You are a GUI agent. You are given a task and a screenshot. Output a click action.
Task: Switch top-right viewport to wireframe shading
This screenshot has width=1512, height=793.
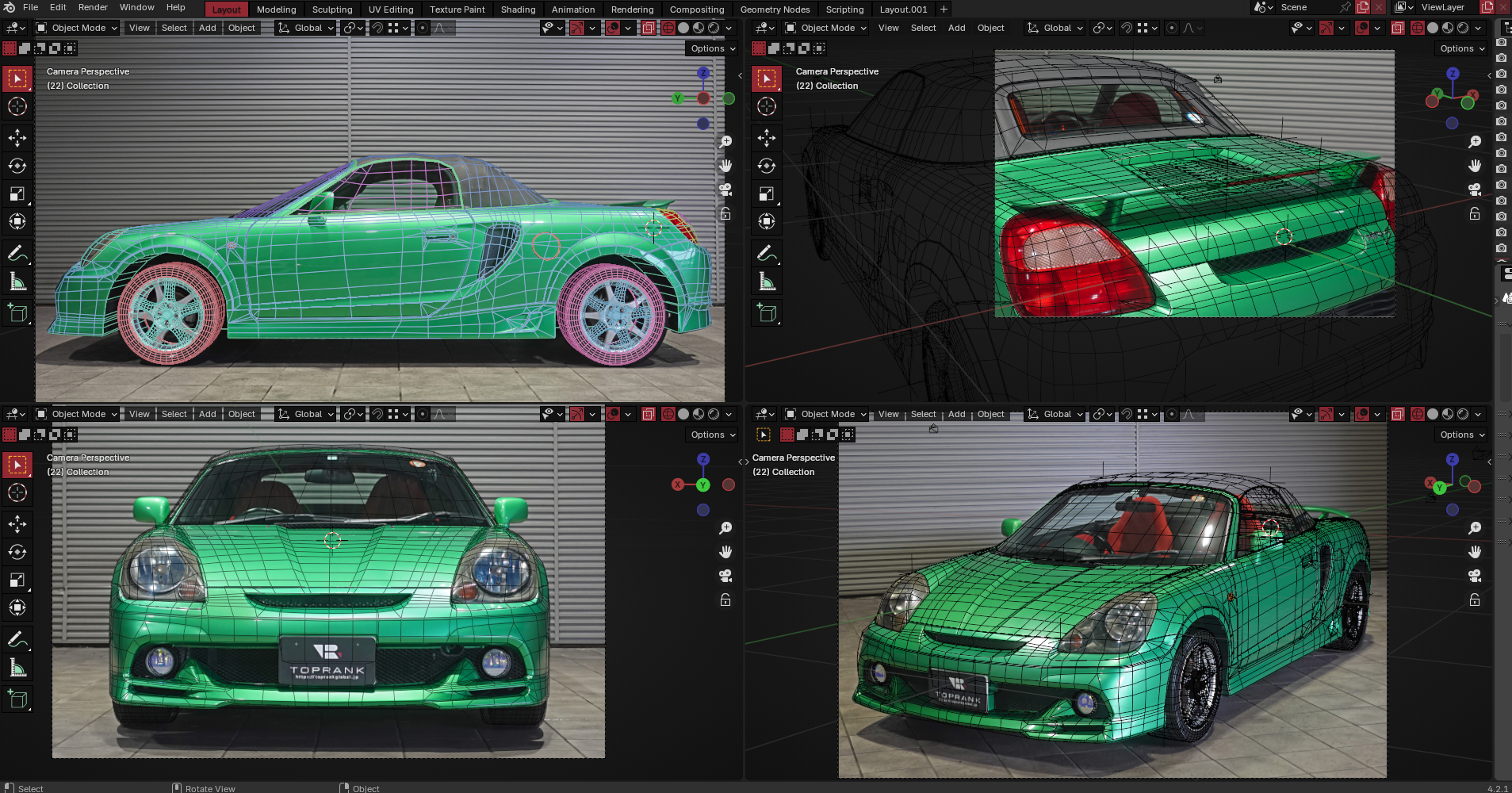tap(1418, 28)
